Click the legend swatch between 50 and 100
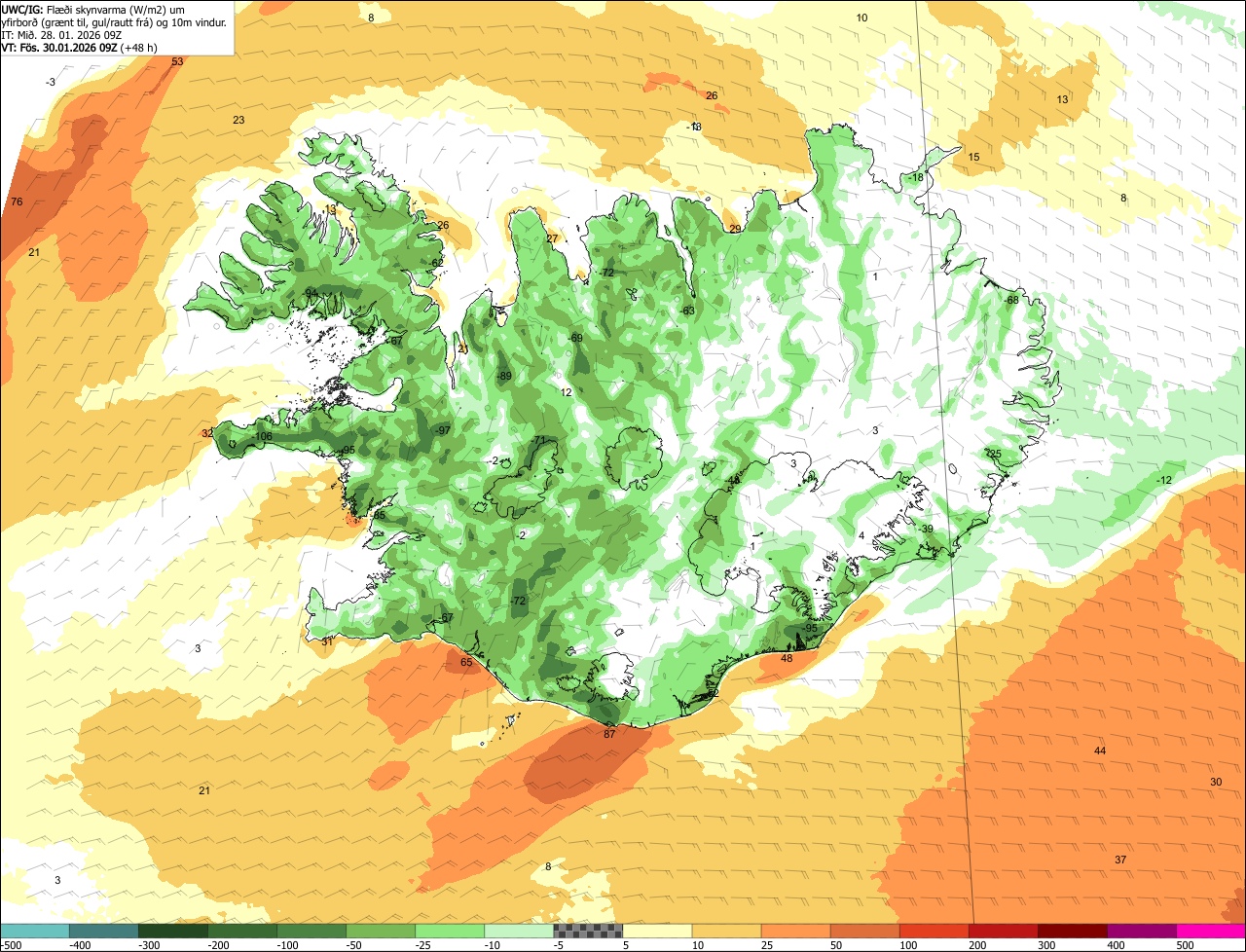 tap(864, 931)
